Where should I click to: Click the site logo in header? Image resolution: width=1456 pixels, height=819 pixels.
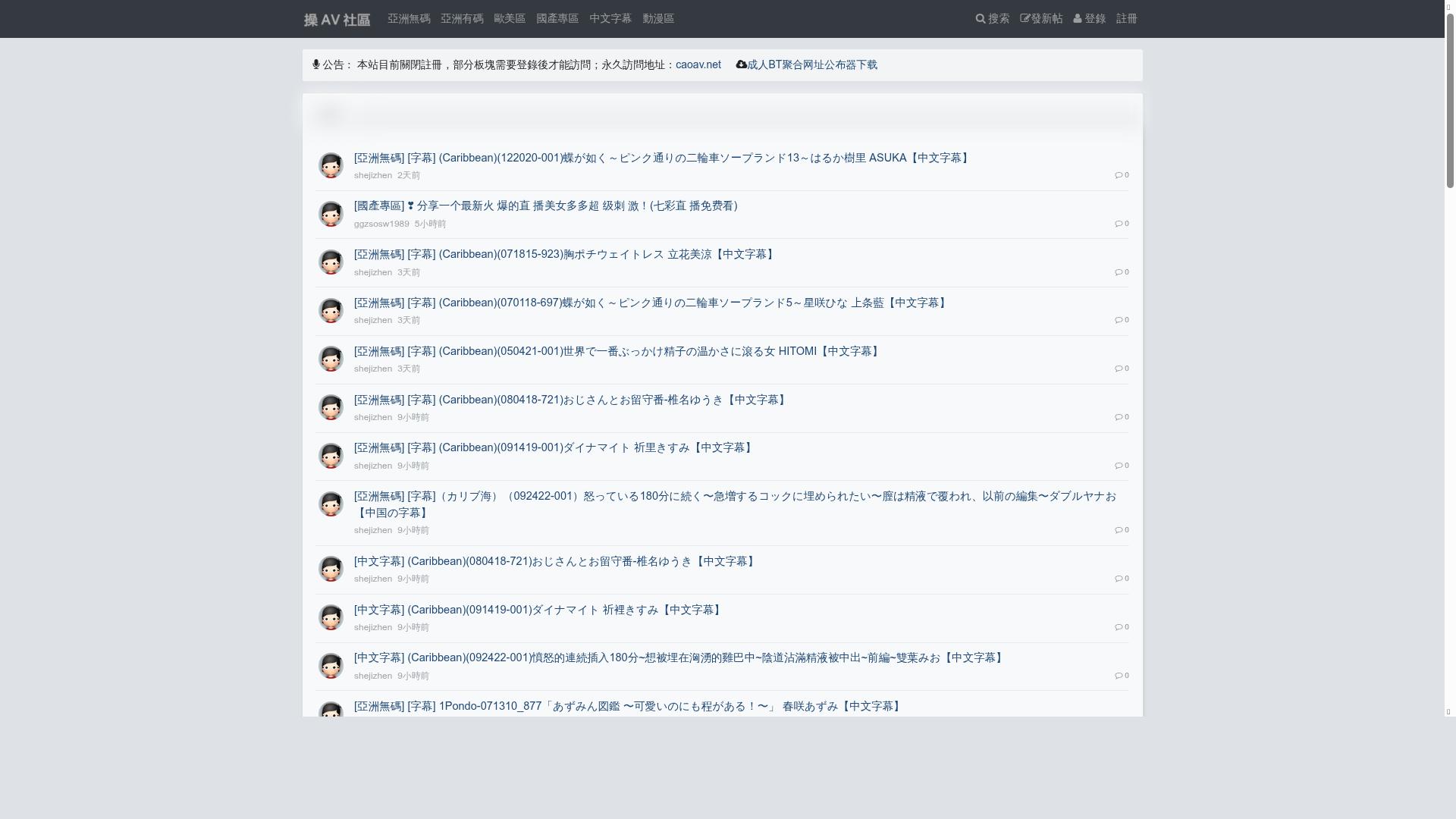(x=337, y=20)
